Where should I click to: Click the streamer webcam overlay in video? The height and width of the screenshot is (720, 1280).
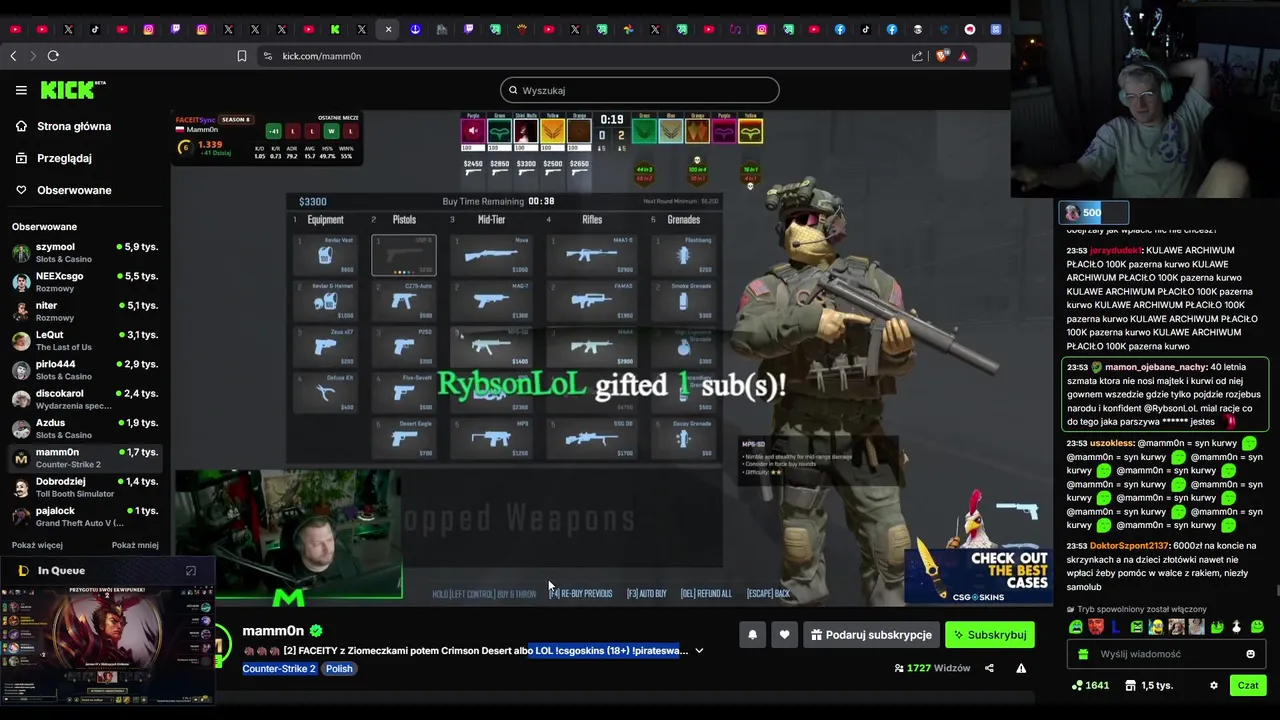tap(289, 536)
